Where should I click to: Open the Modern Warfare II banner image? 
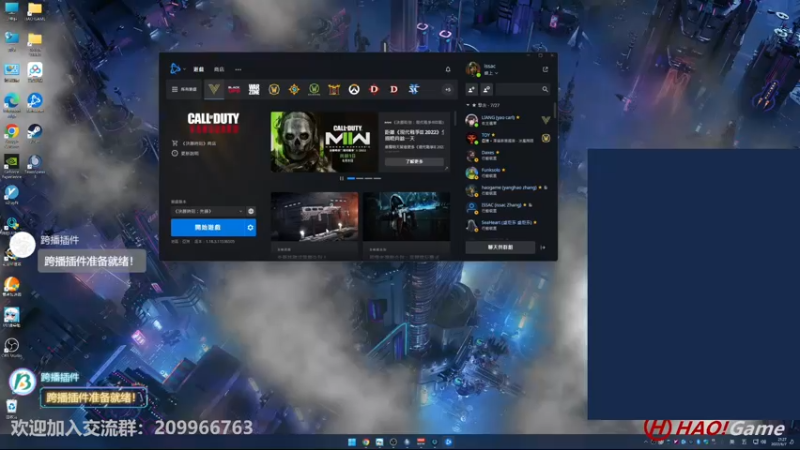pyautogui.click(x=324, y=142)
